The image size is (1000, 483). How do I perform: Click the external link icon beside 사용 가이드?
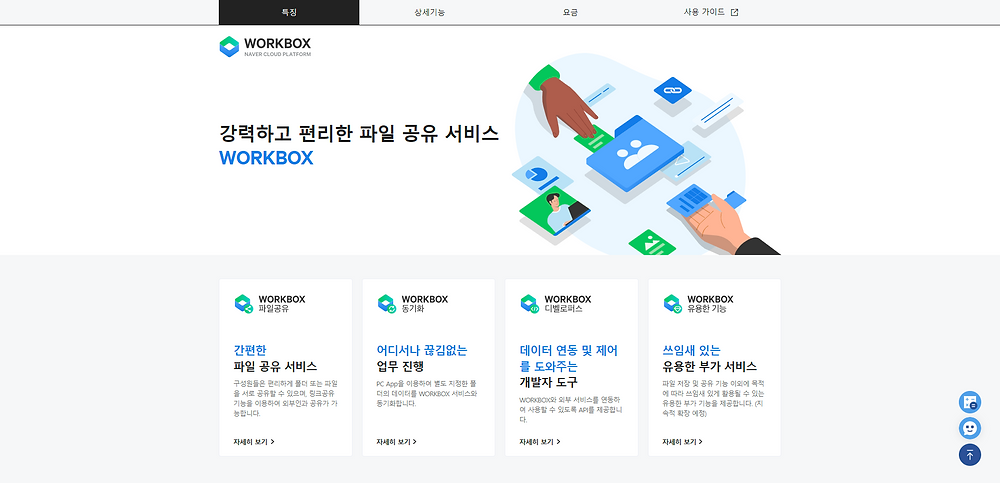pos(734,12)
